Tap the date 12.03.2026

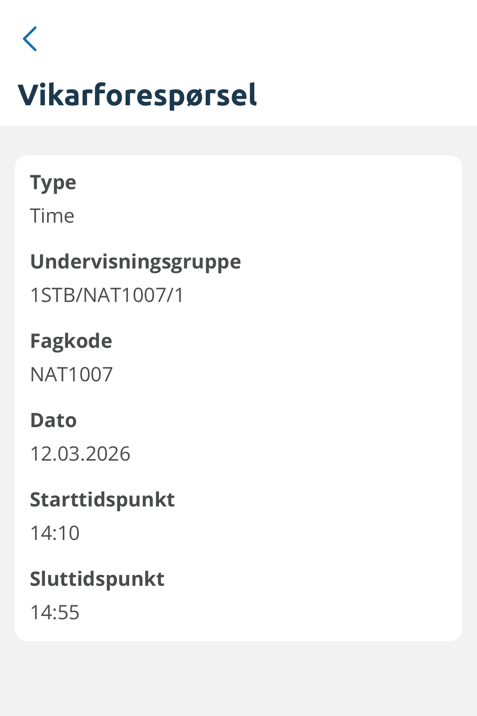click(80, 453)
